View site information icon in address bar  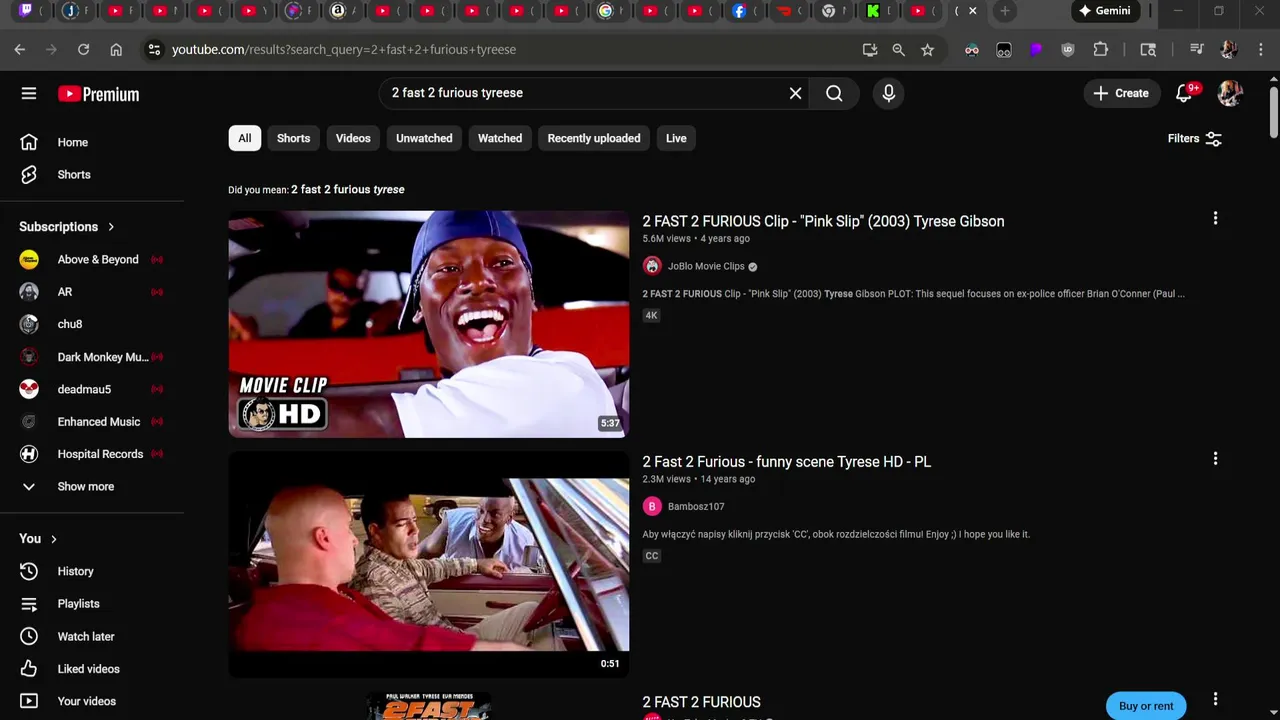coord(153,49)
